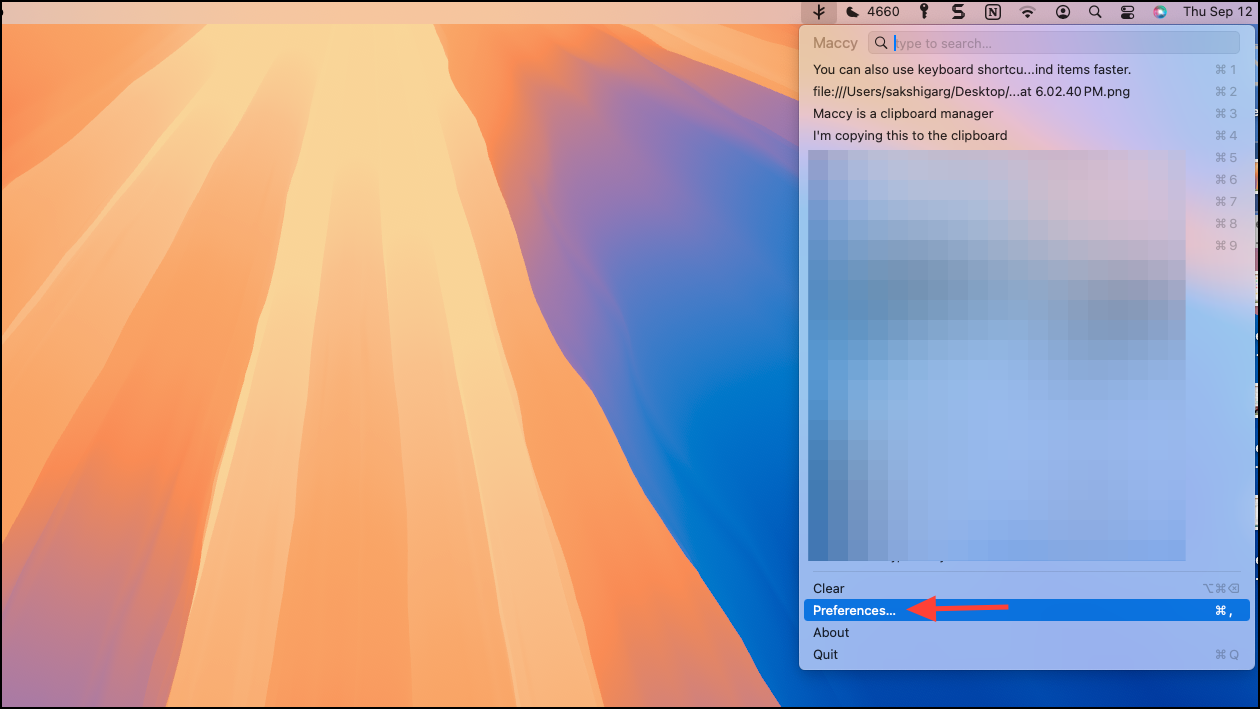The width and height of the screenshot is (1260, 709).
Task: Choose 'I'm copying this to the clipboard'
Action: click(x=1025, y=136)
